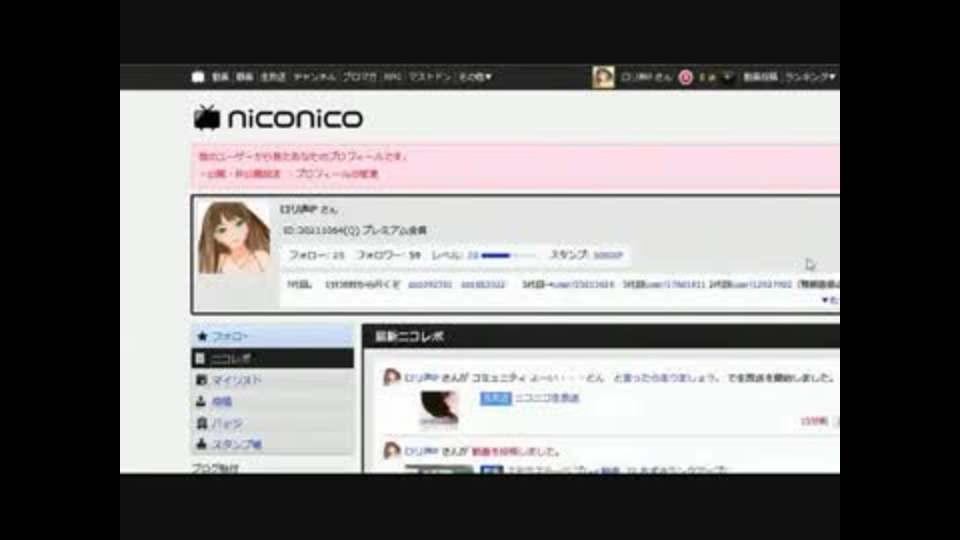Click the profile level progress bar
Image resolution: width=960 pixels, height=540 pixels.
(x=508, y=255)
